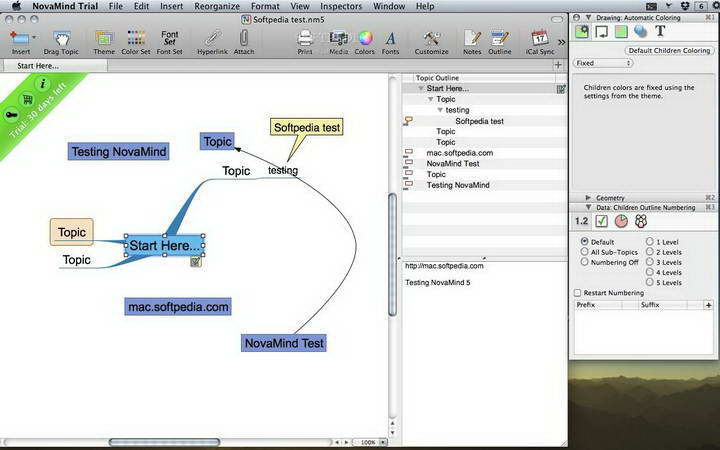Select Default numbering radio button

pos(584,242)
